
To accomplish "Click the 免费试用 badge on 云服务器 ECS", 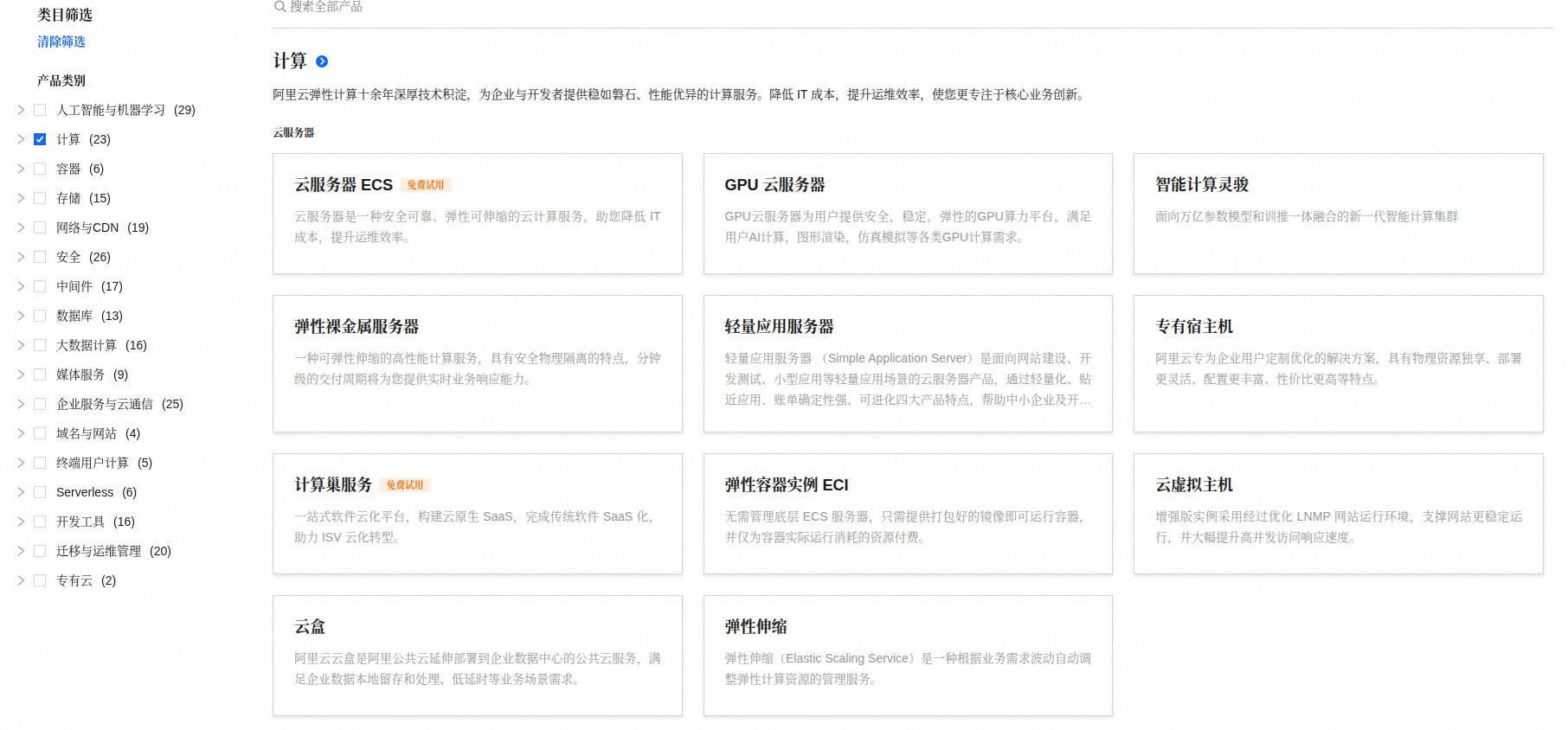I will pyautogui.click(x=426, y=185).
